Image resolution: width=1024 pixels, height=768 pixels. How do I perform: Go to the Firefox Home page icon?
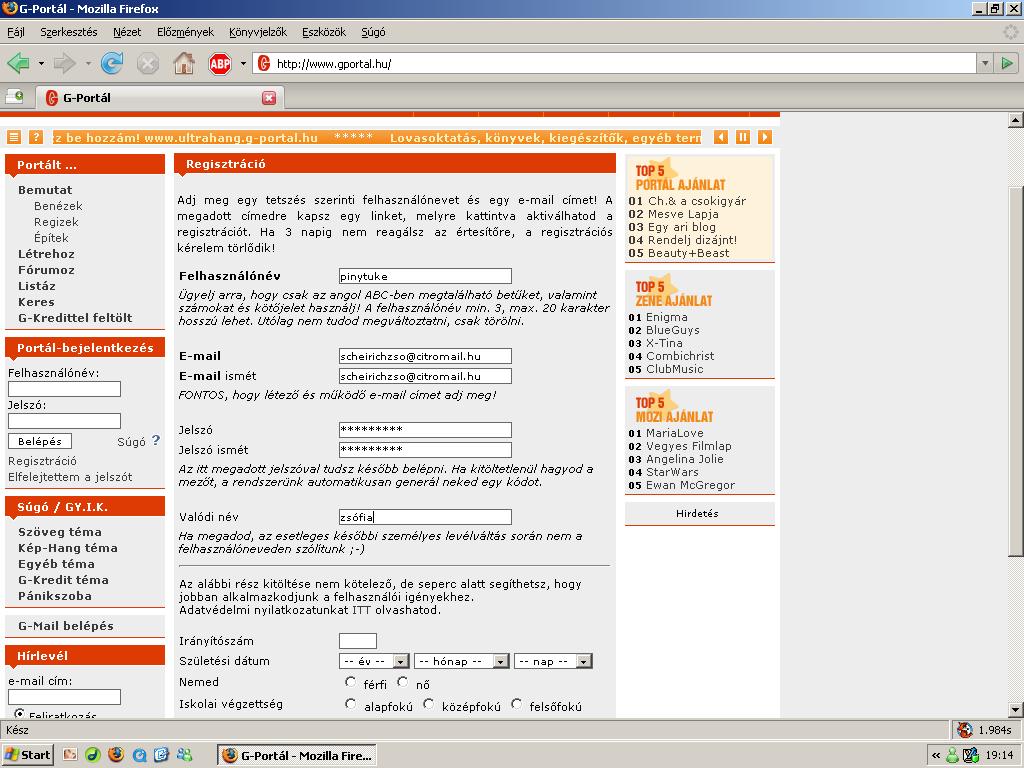coord(184,64)
